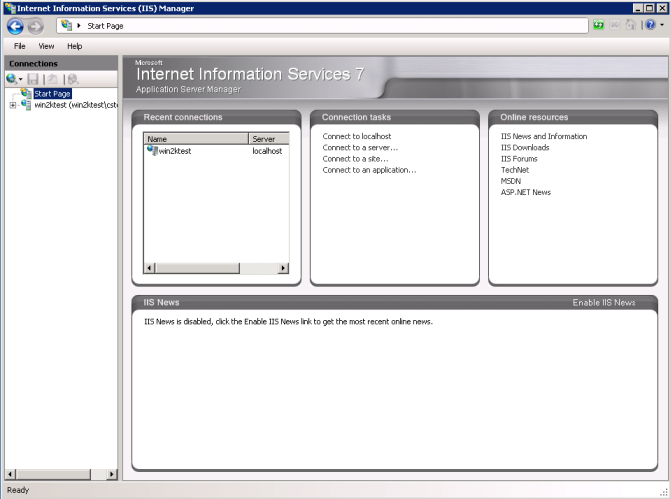Click localhost cell in Recent connections
The width and height of the screenshot is (671, 499).
267,151
